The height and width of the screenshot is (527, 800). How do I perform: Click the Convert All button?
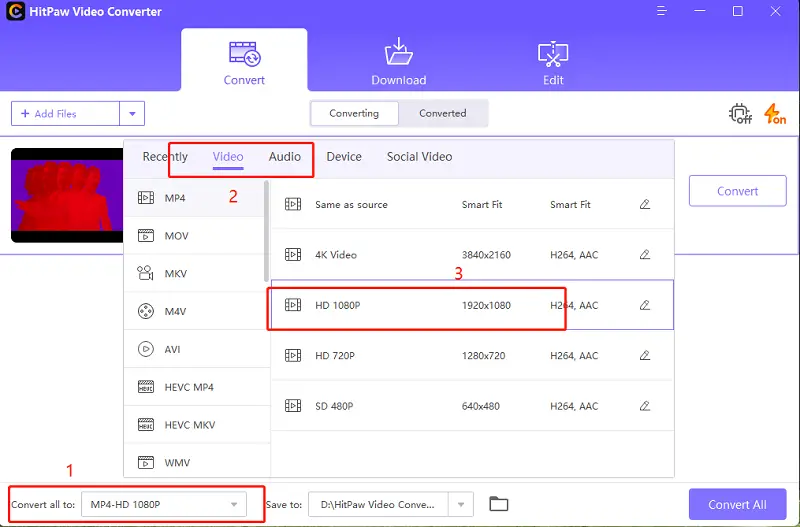pos(737,504)
